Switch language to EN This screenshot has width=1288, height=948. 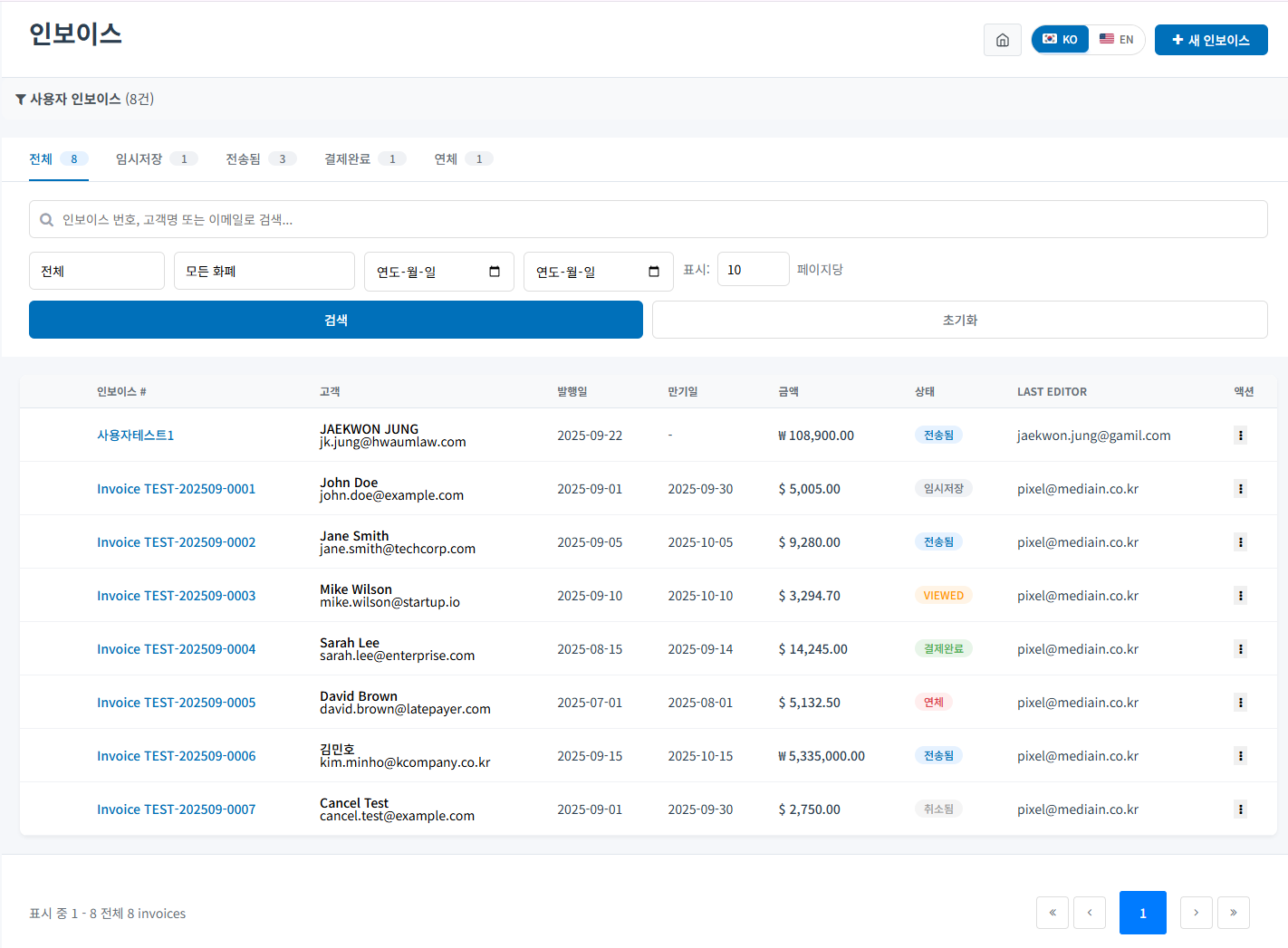click(1117, 40)
